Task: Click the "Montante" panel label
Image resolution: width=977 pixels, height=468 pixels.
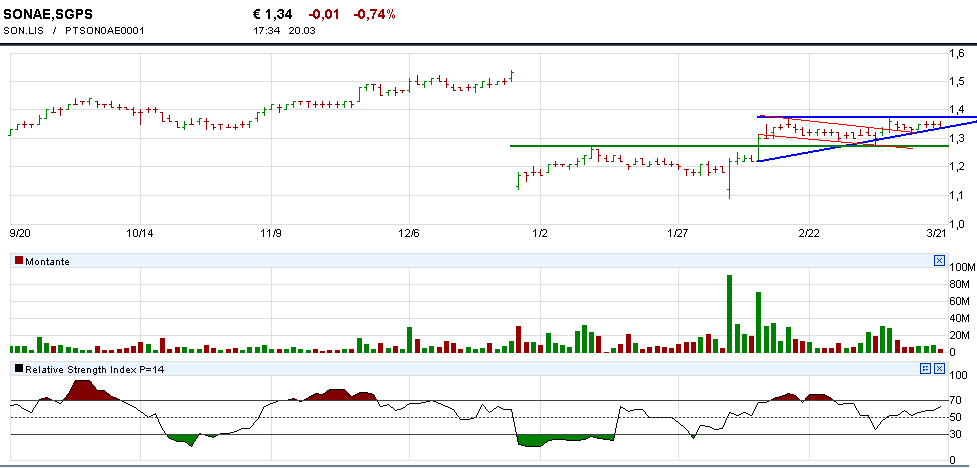Action: pyautogui.click(x=47, y=262)
